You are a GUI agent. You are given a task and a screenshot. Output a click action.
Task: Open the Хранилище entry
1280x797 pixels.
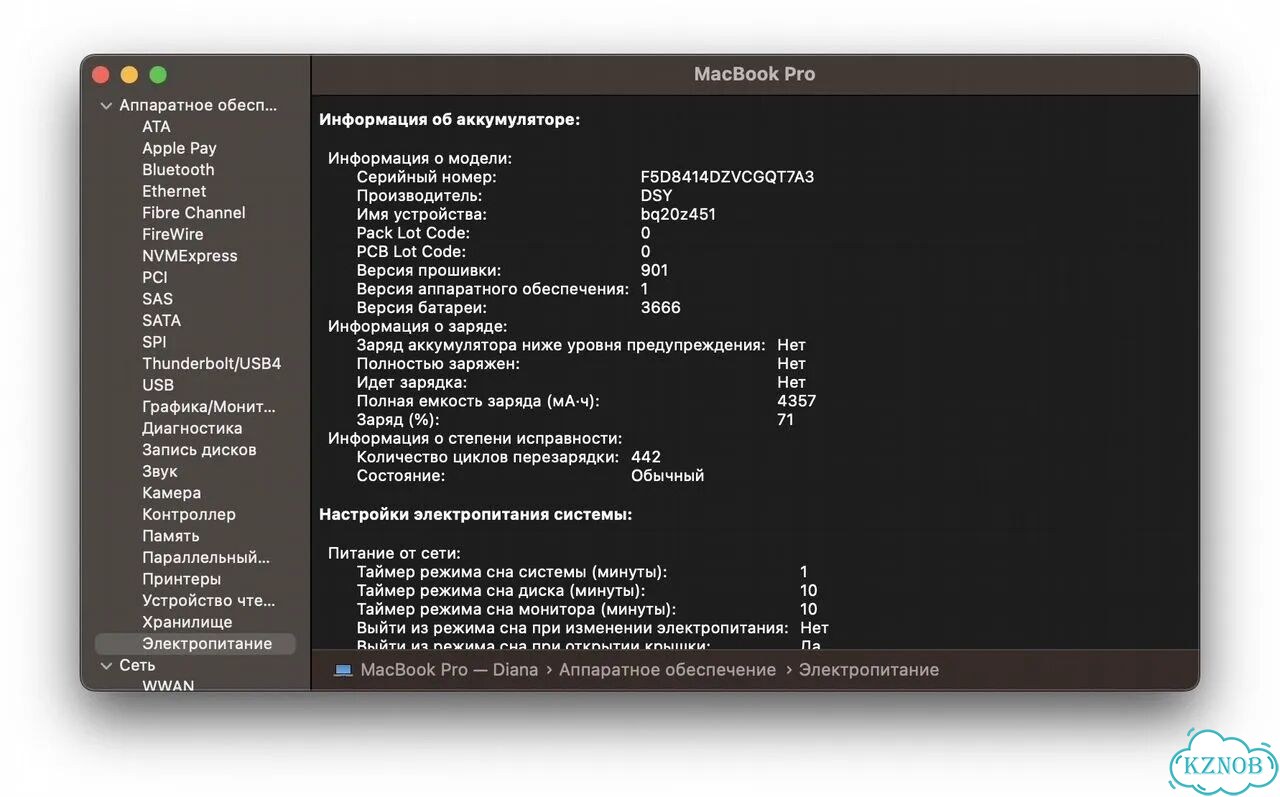tap(187, 622)
